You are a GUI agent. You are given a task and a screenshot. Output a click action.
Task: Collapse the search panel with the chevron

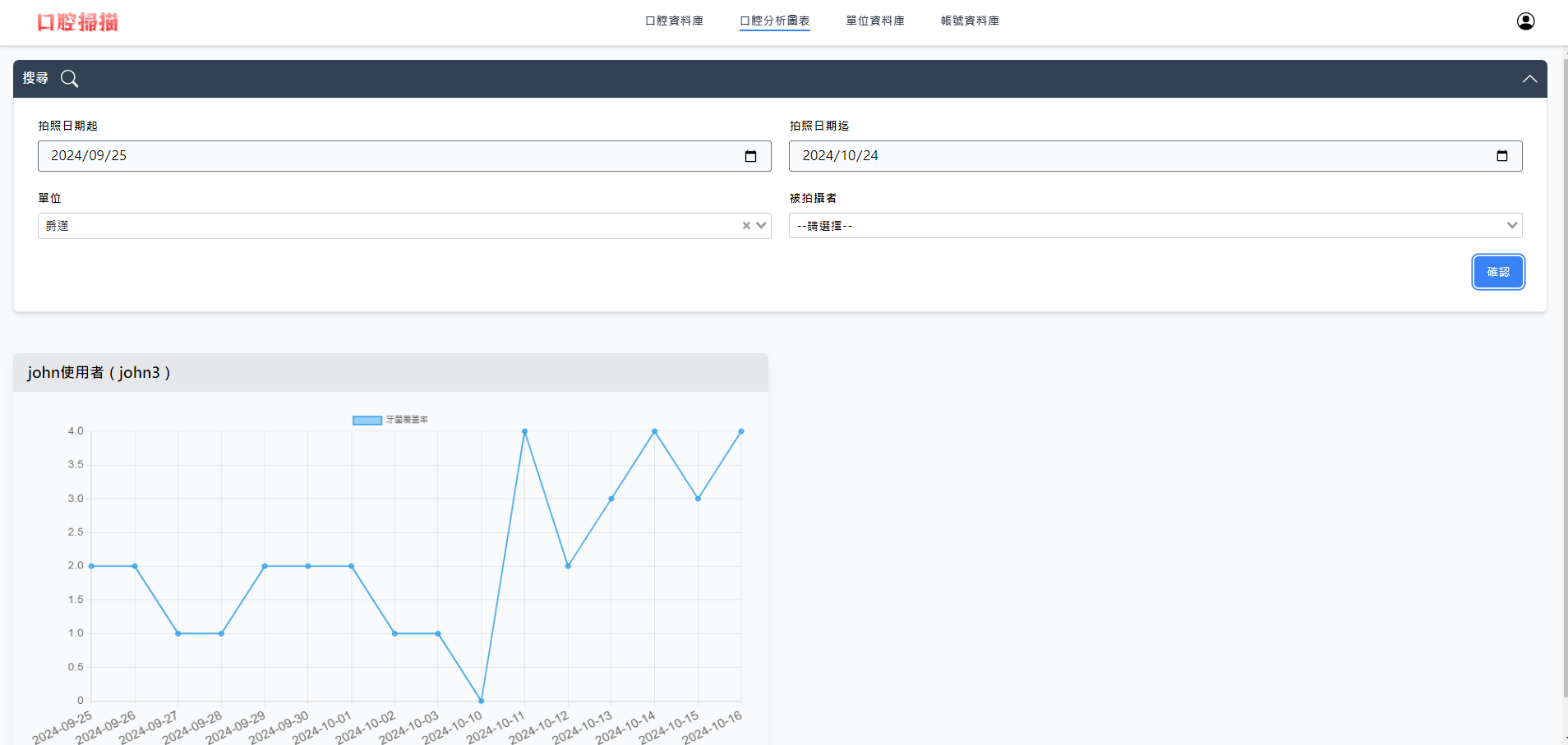click(1529, 79)
